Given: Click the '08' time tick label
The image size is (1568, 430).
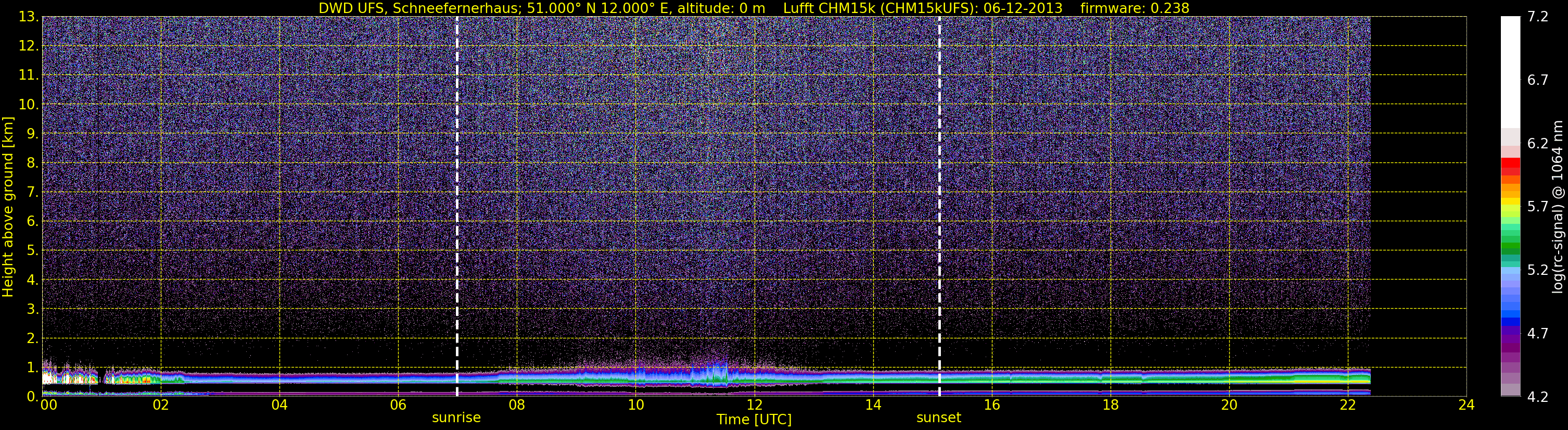Looking at the screenshot, I should (517, 405).
